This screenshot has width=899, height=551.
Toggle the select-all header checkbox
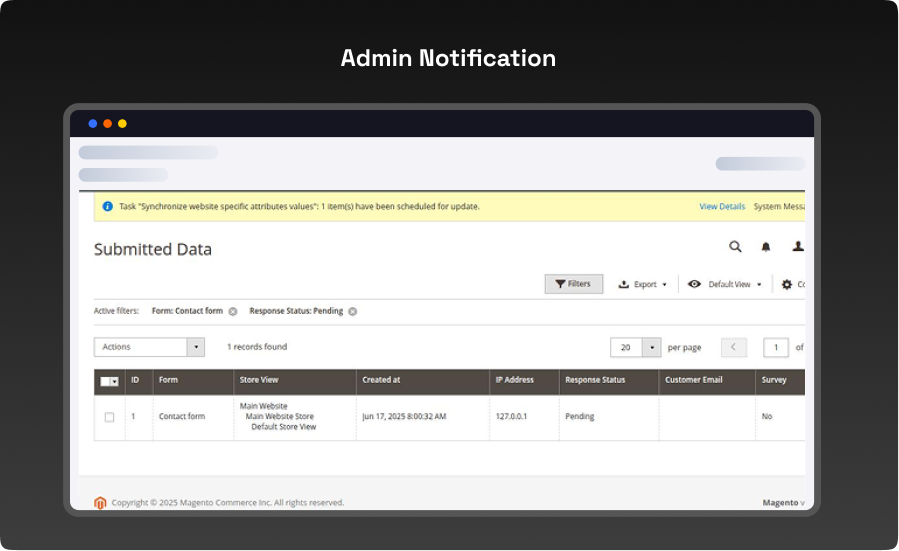pos(106,381)
